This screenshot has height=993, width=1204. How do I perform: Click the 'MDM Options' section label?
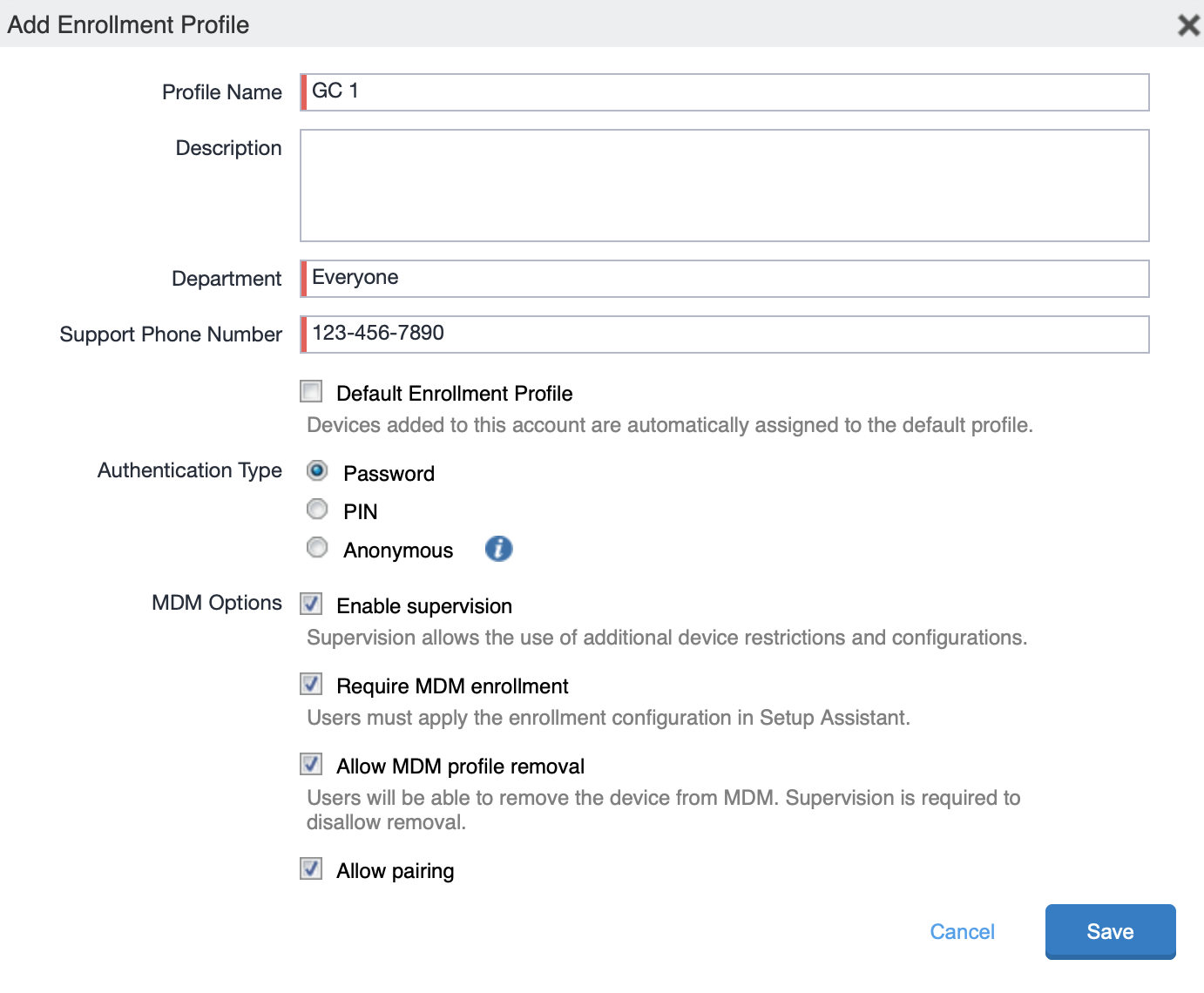click(x=216, y=603)
